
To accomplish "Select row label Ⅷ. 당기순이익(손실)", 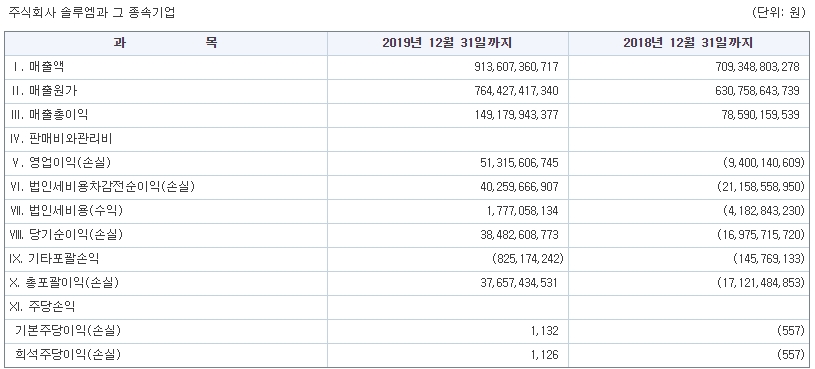I will 67,234.
